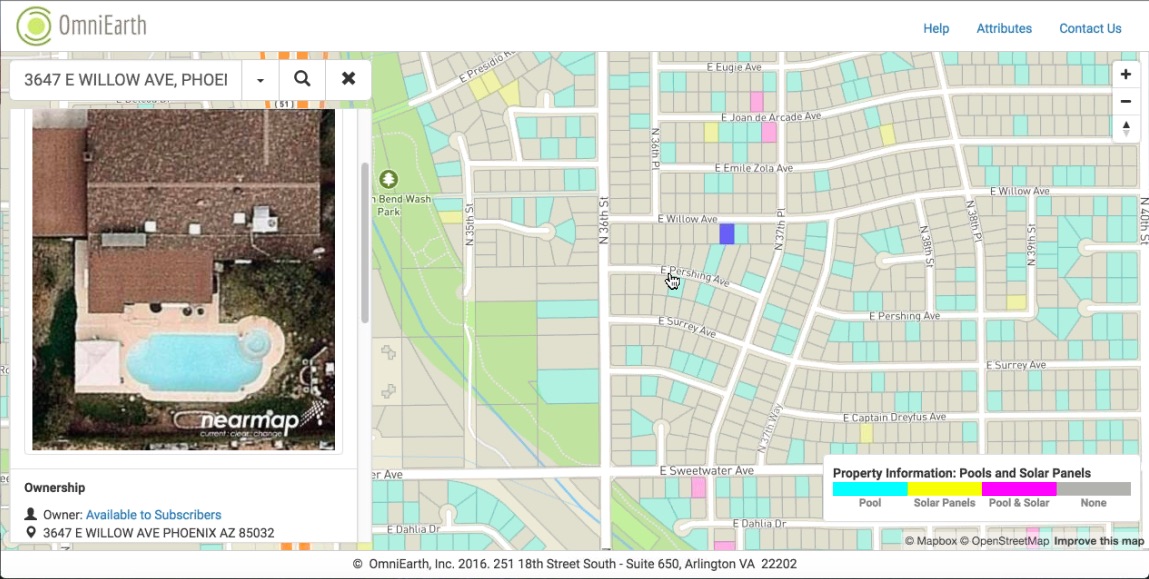Click the Bend Wash Park tree icon
Image resolution: width=1149 pixels, height=579 pixels.
388,179
